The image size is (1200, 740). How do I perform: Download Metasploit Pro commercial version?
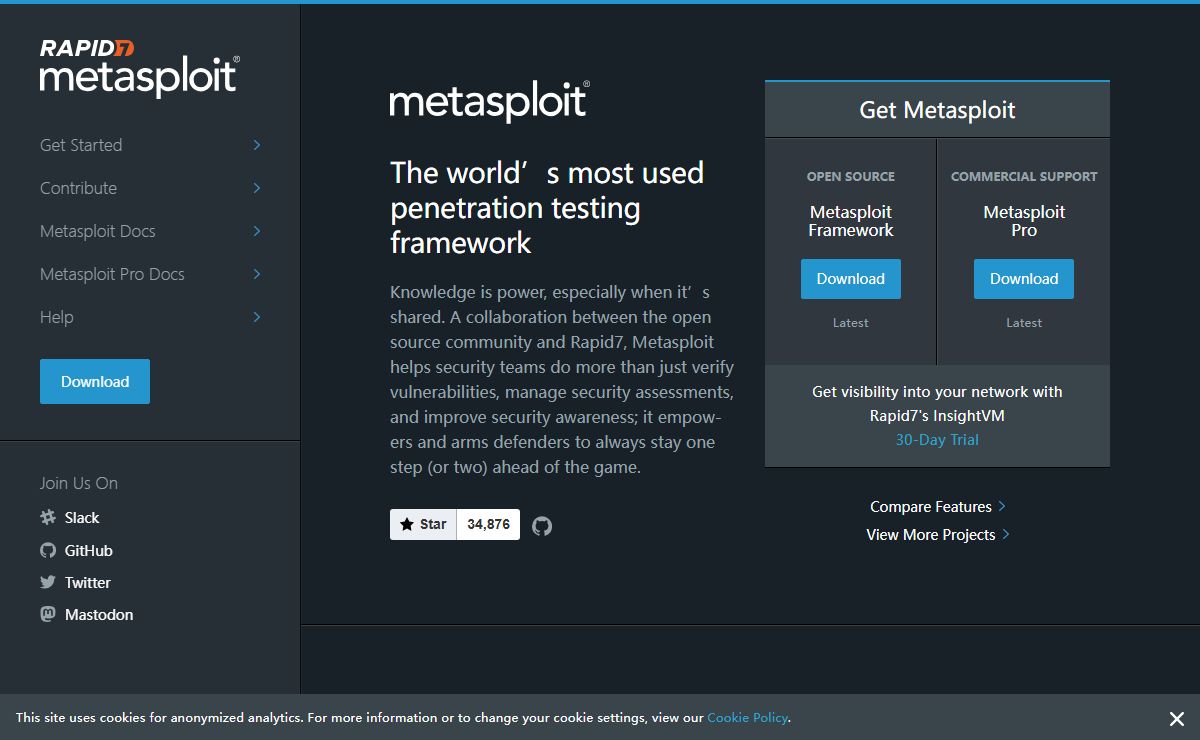tap(1024, 279)
